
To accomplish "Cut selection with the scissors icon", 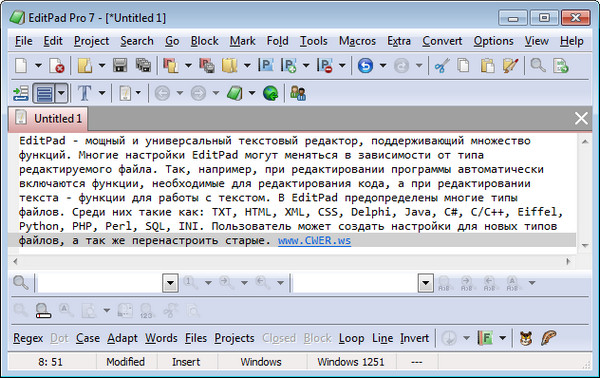I will (x=442, y=65).
